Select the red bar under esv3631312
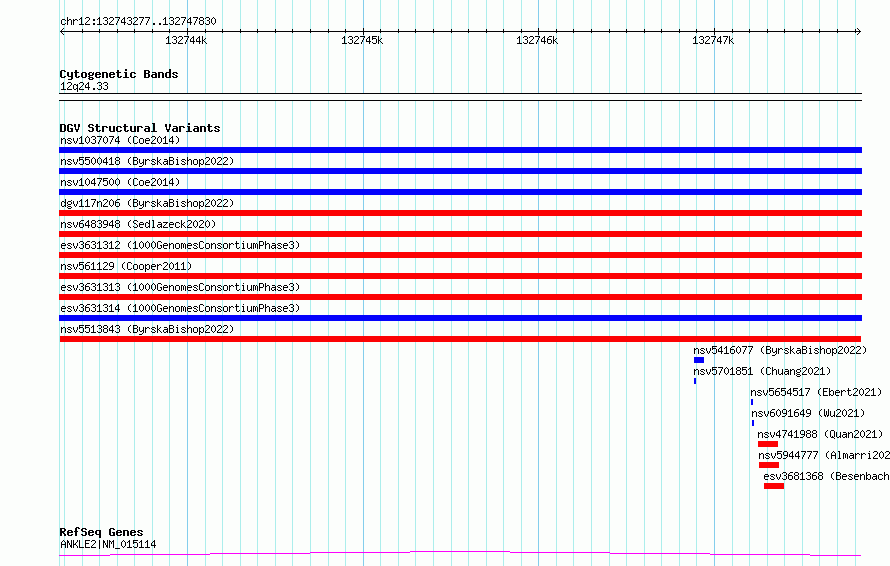 pos(460,255)
